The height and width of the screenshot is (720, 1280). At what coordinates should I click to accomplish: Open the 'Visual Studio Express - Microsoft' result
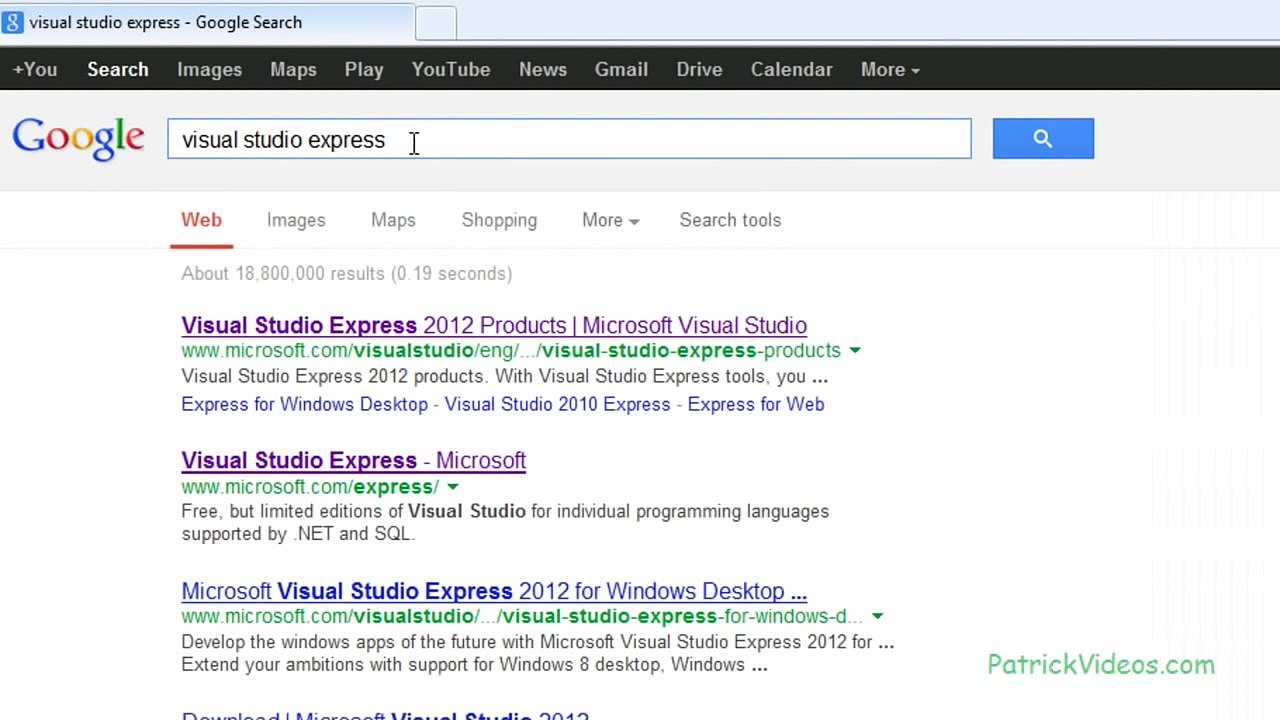click(353, 460)
